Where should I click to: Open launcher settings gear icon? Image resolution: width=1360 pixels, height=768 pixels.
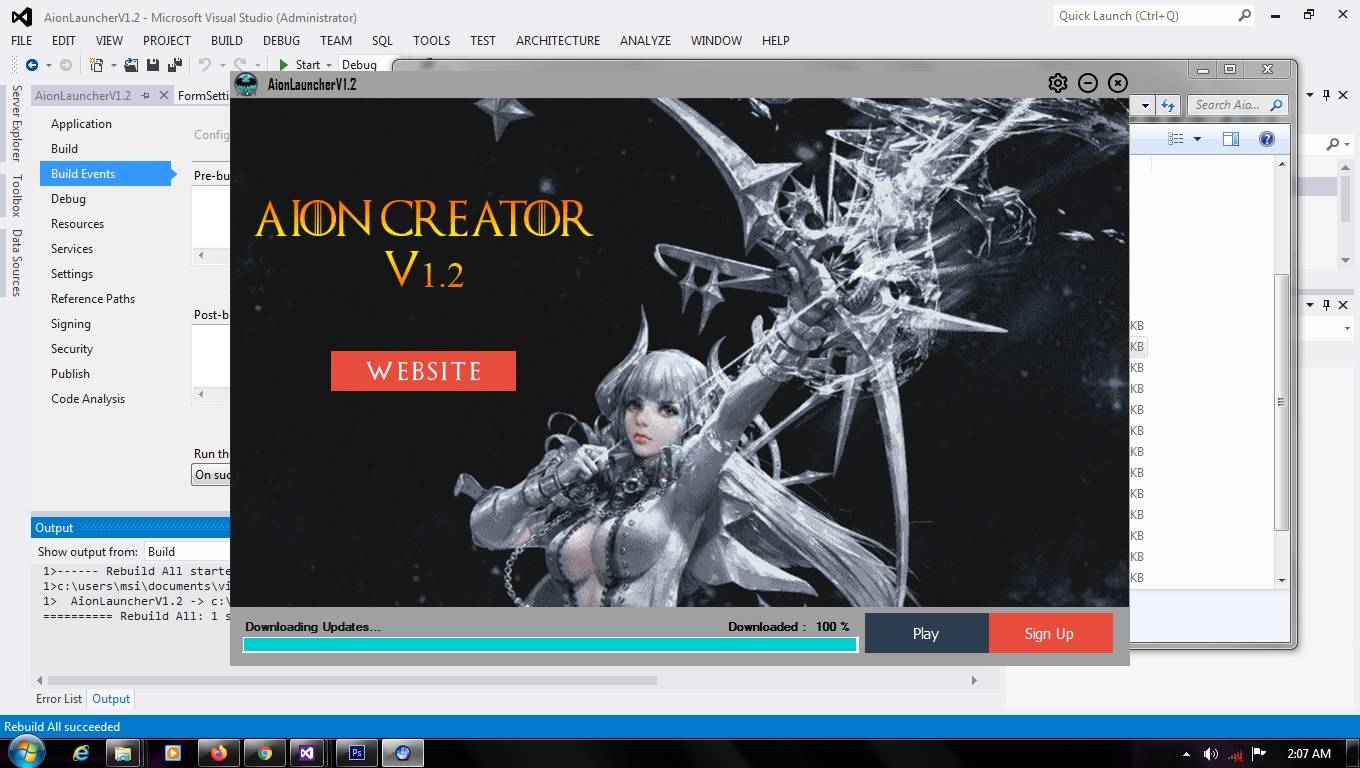point(1057,83)
